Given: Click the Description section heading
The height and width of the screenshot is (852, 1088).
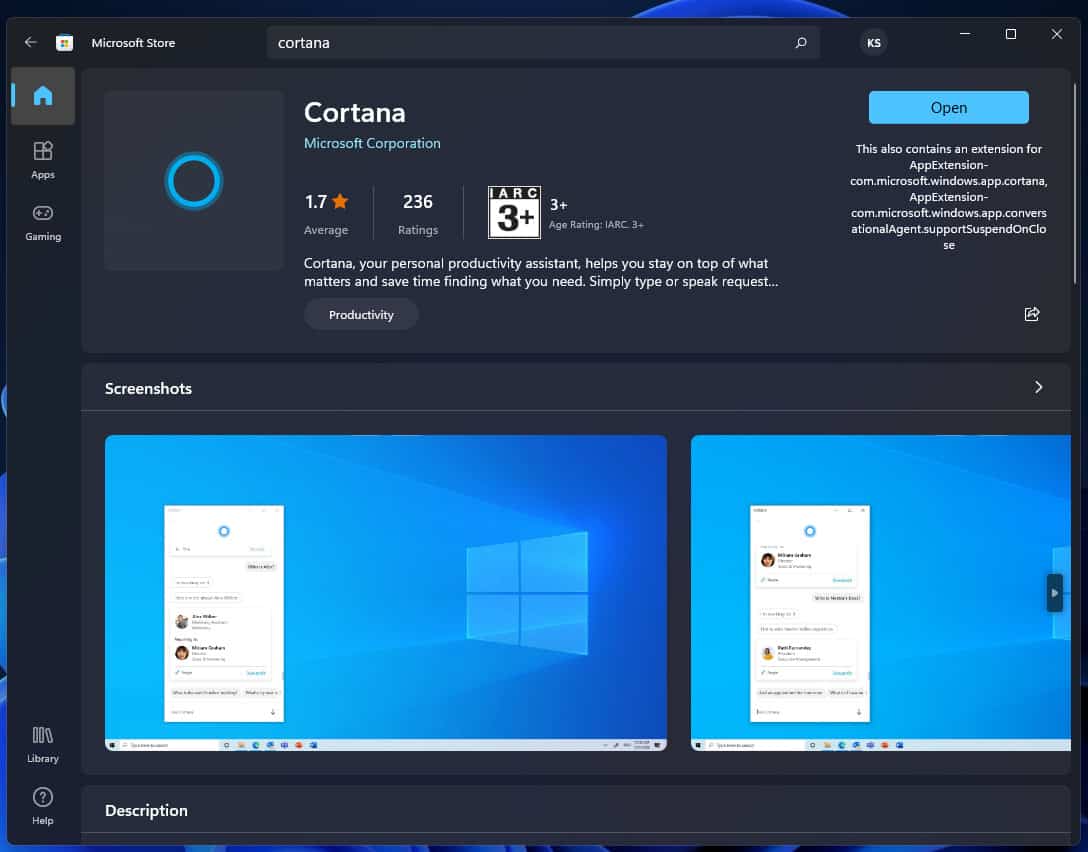Looking at the screenshot, I should (x=146, y=810).
